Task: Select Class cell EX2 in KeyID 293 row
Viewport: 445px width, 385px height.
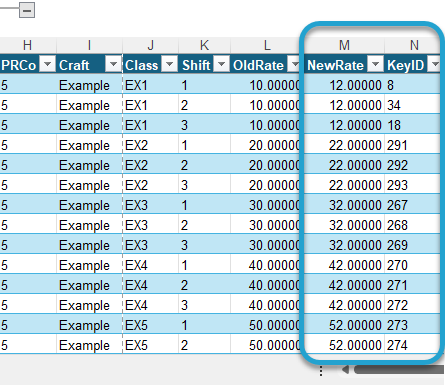Action: pos(150,184)
